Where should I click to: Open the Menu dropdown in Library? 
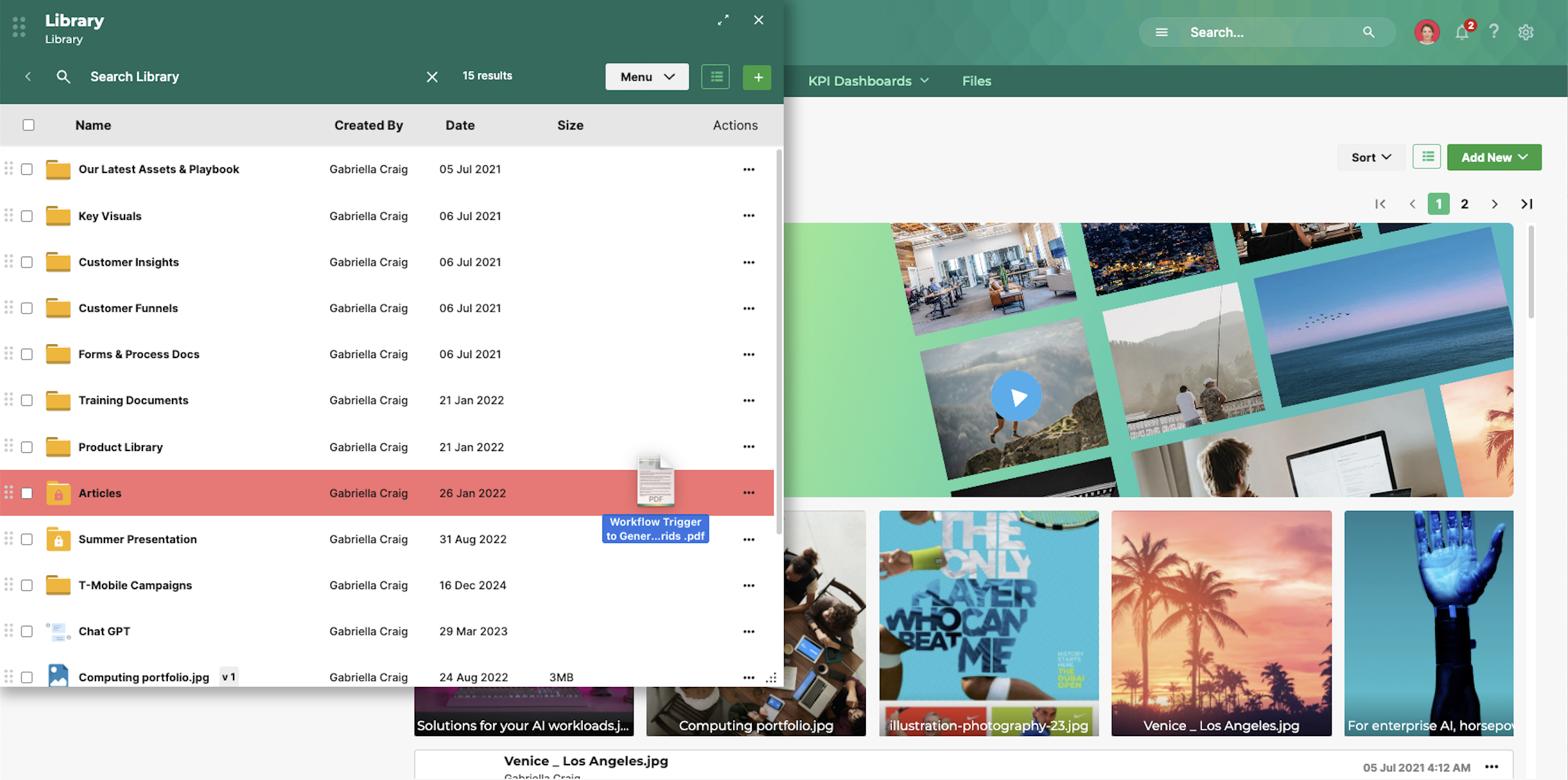click(646, 76)
